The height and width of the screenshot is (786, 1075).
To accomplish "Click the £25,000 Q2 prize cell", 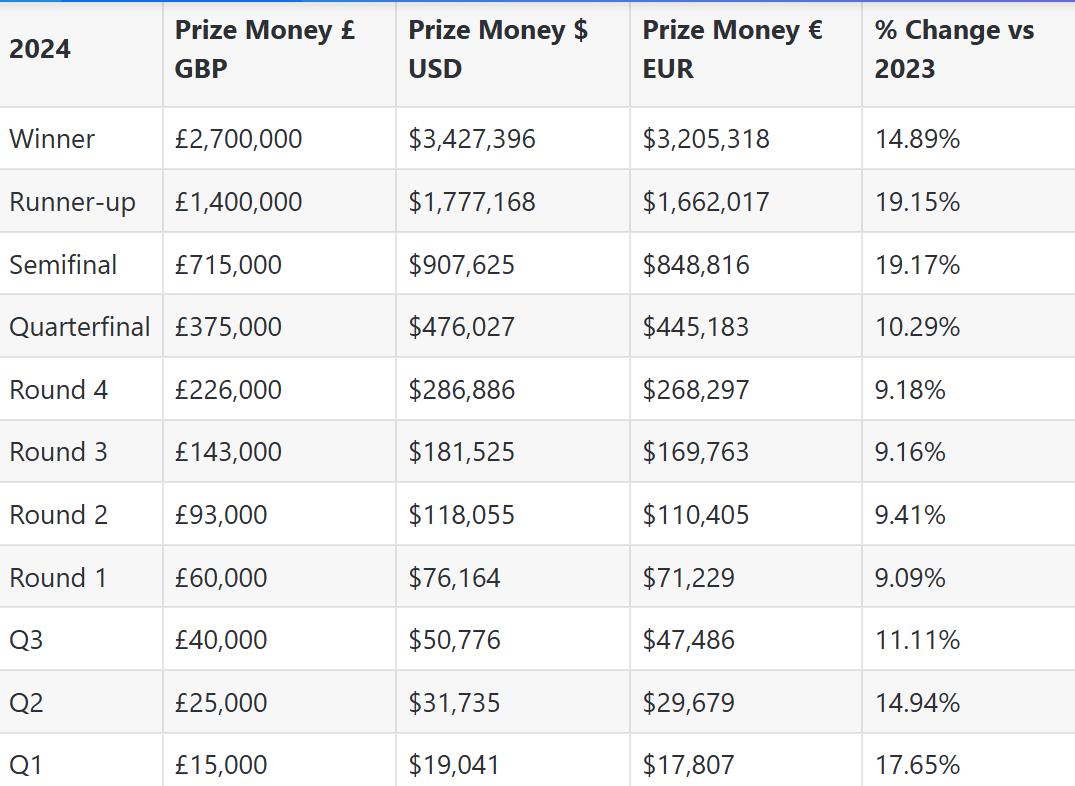I will pos(221,703).
